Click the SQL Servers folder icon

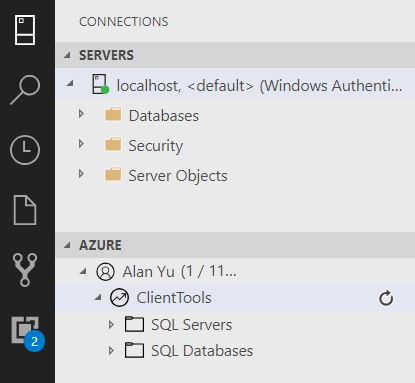[134, 324]
